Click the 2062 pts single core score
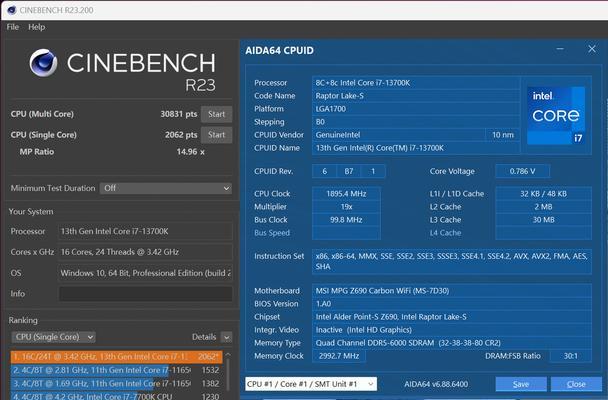The height and width of the screenshot is (400, 608). [181, 135]
